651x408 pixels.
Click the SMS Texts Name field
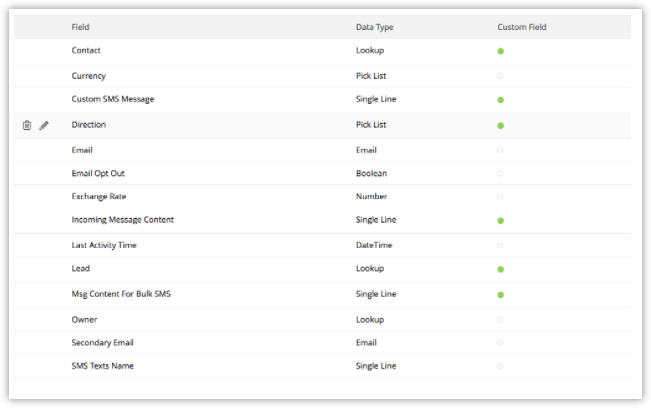click(x=103, y=366)
